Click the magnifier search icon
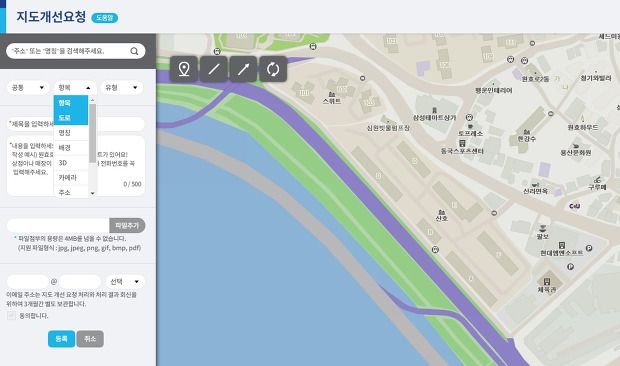 pyautogui.click(x=134, y=51)
